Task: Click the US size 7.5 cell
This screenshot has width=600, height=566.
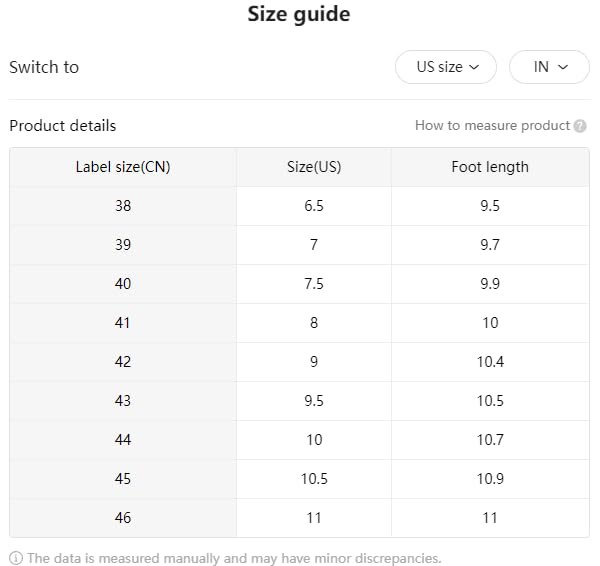Action: tap(314, 284)
